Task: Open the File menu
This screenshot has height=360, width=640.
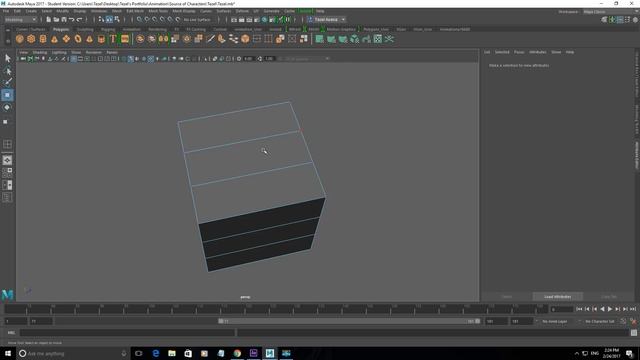Action: (6, 11)
